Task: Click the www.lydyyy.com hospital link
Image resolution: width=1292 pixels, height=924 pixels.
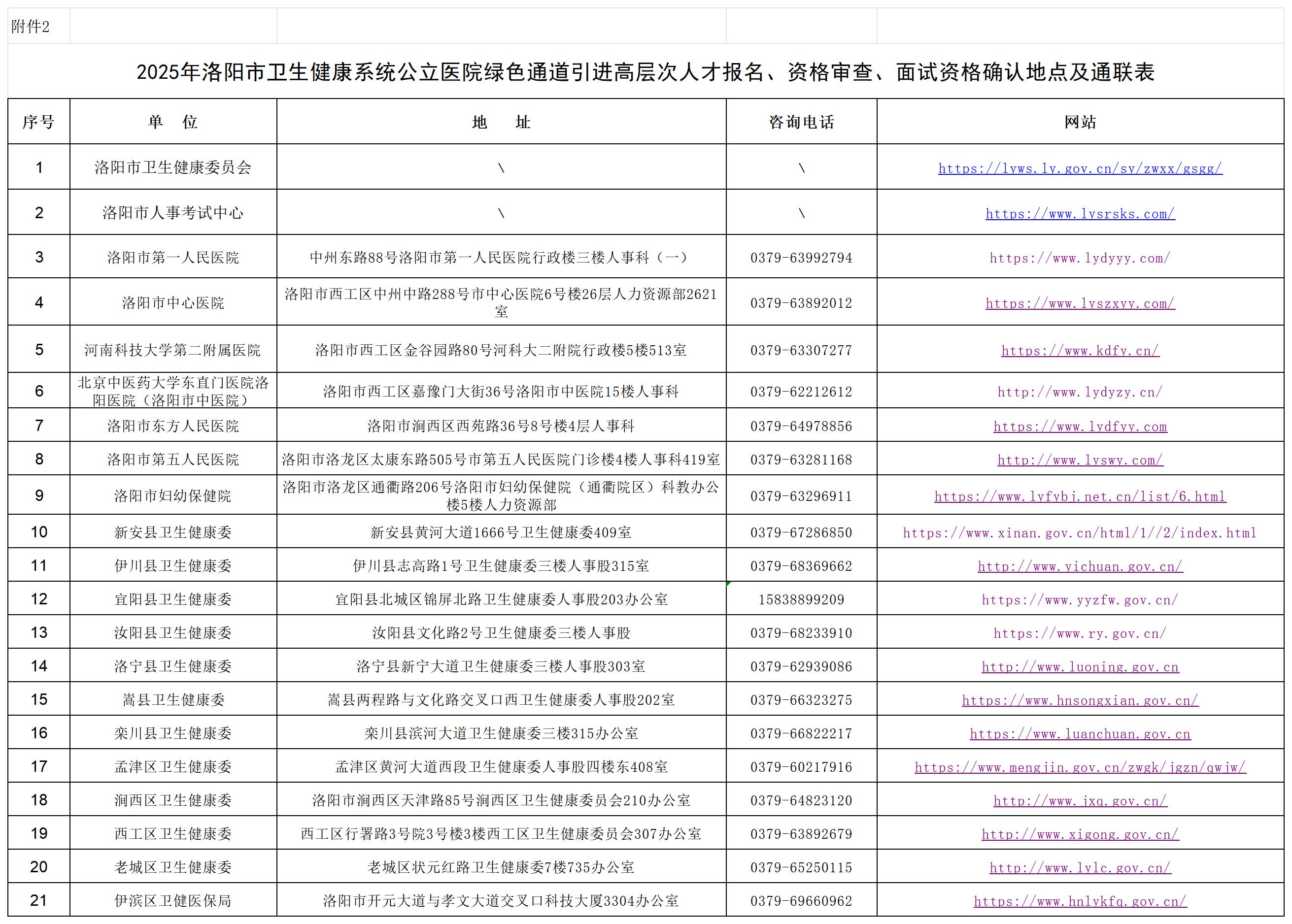Action: point(1080,258)
